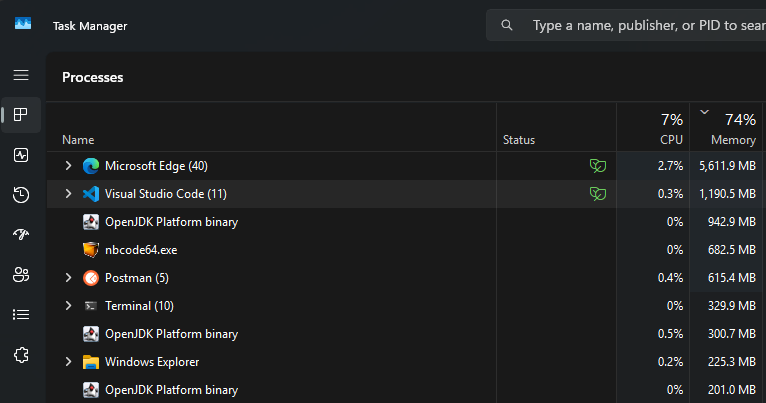Viewport: 766px width, 403px height.
Task: Open the hamburger navigation menu
Action: [21, 75]
